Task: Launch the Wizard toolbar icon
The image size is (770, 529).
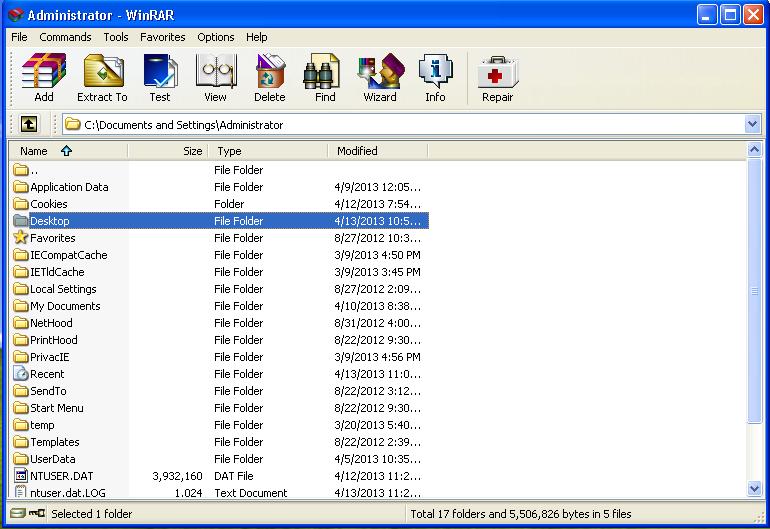Action: 381,71
